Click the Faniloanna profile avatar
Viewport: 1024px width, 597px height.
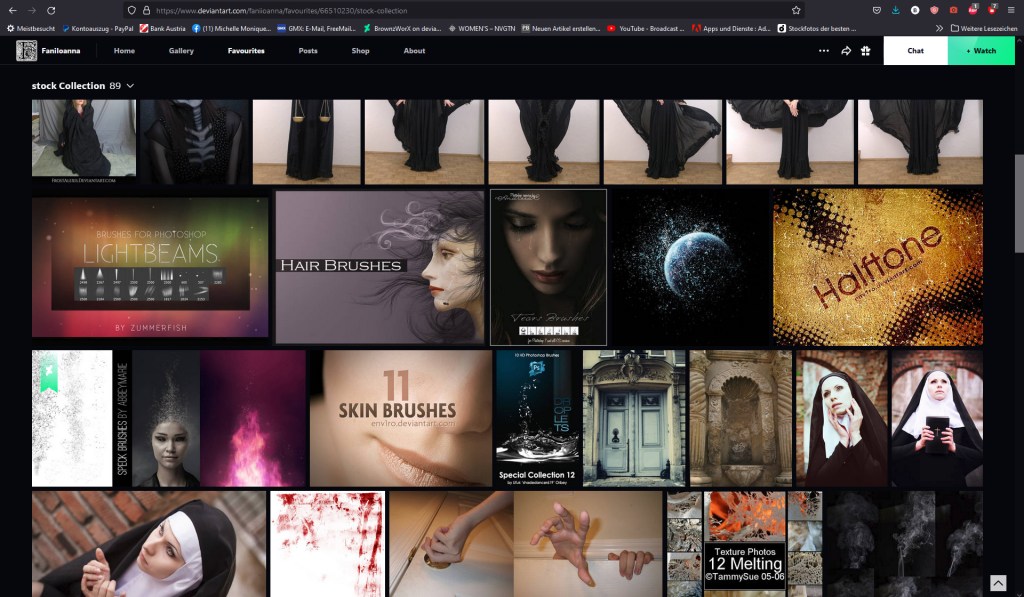[26, 50]
